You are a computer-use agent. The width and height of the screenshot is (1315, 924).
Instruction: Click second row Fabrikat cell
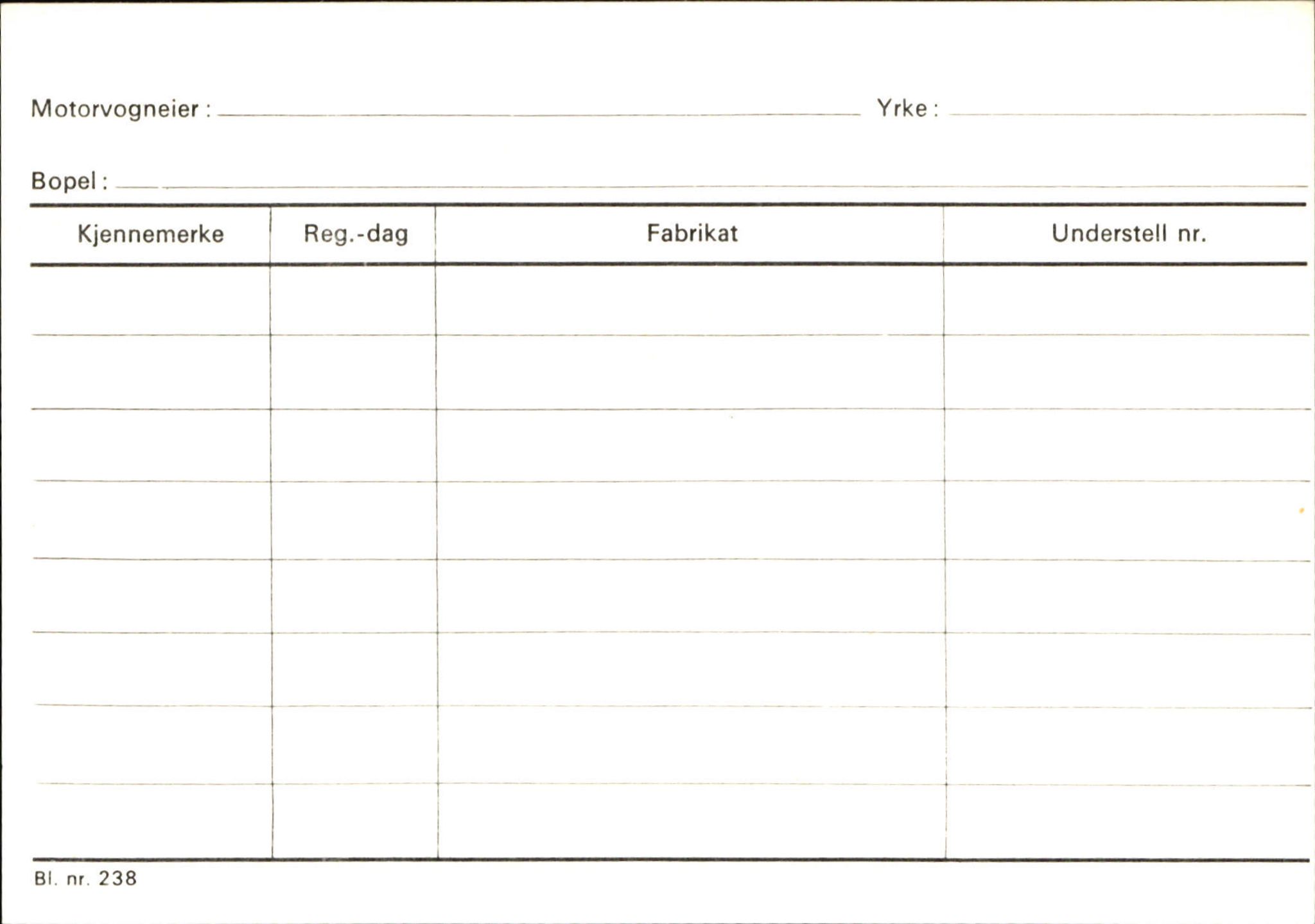[690, 372]
